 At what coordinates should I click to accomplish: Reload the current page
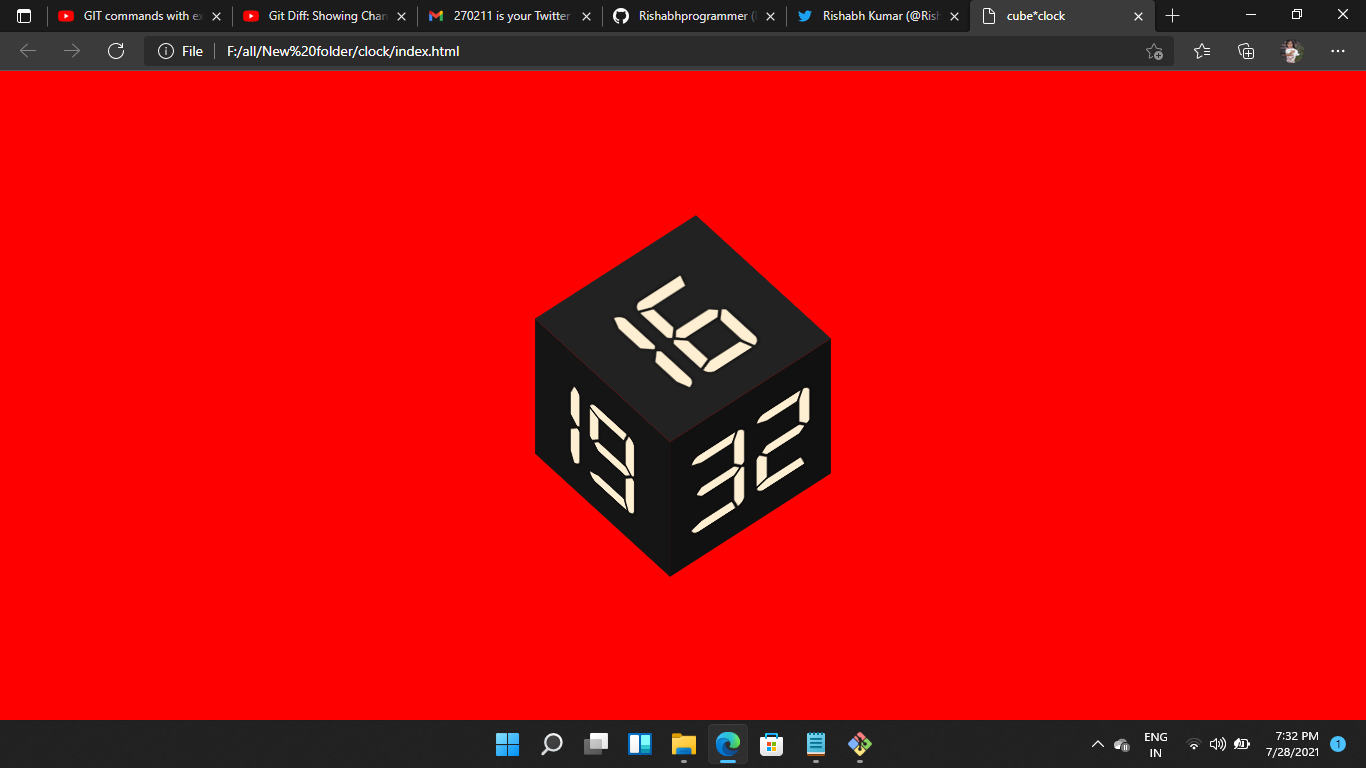[116, 50]
